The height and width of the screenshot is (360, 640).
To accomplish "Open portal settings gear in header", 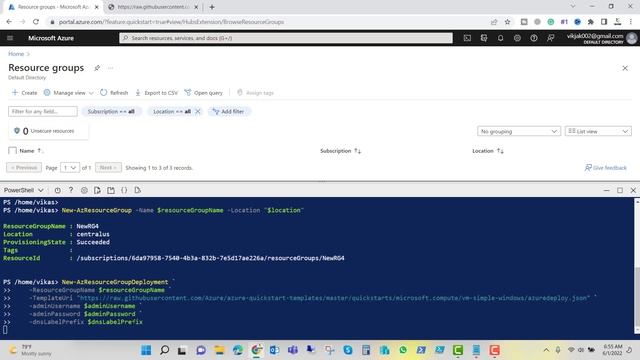I will tap(517, 38).
